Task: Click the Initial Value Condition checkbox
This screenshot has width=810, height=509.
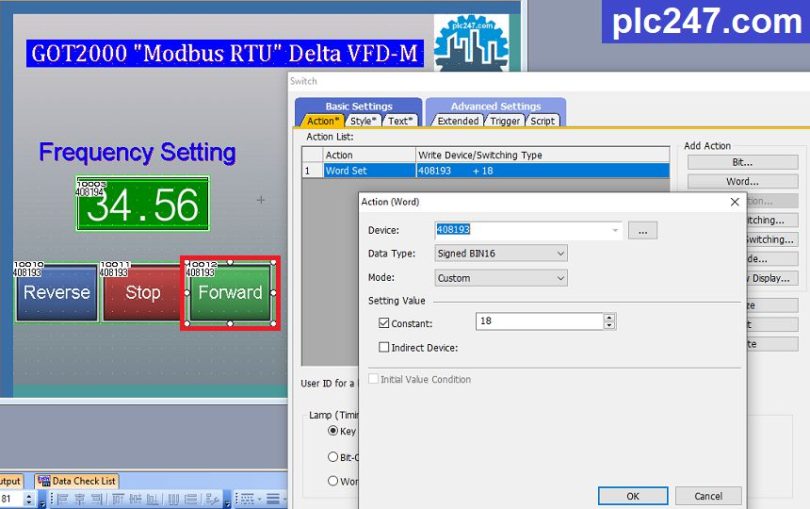Action: coord(373,379)
